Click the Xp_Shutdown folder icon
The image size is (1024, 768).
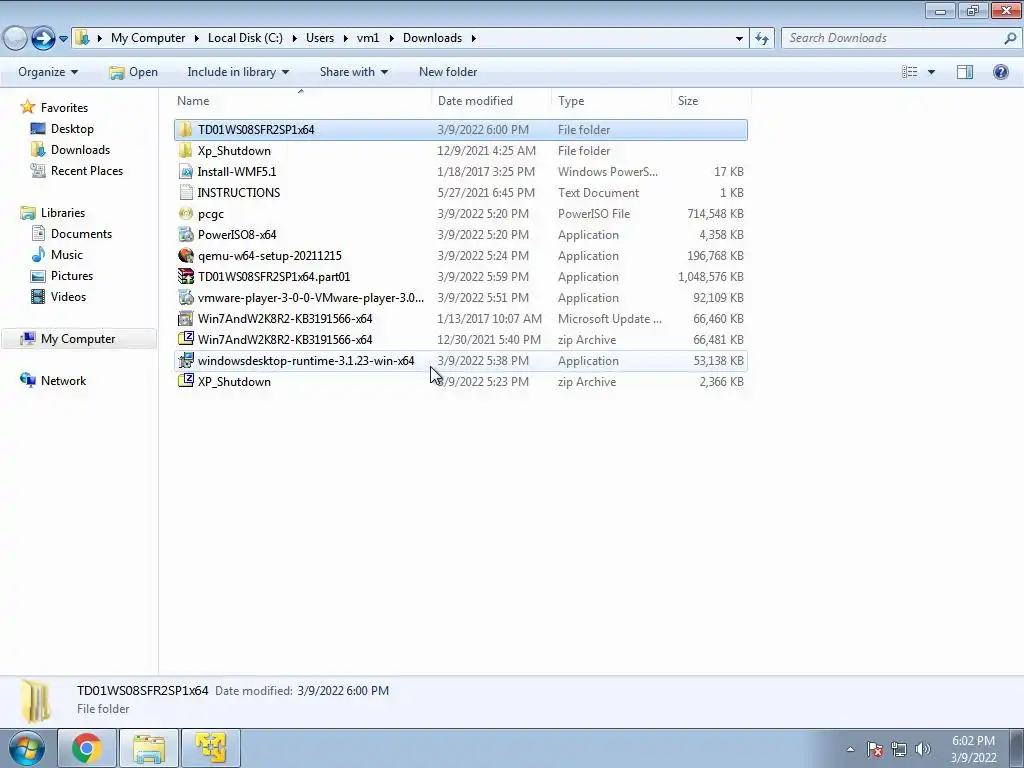186,150
